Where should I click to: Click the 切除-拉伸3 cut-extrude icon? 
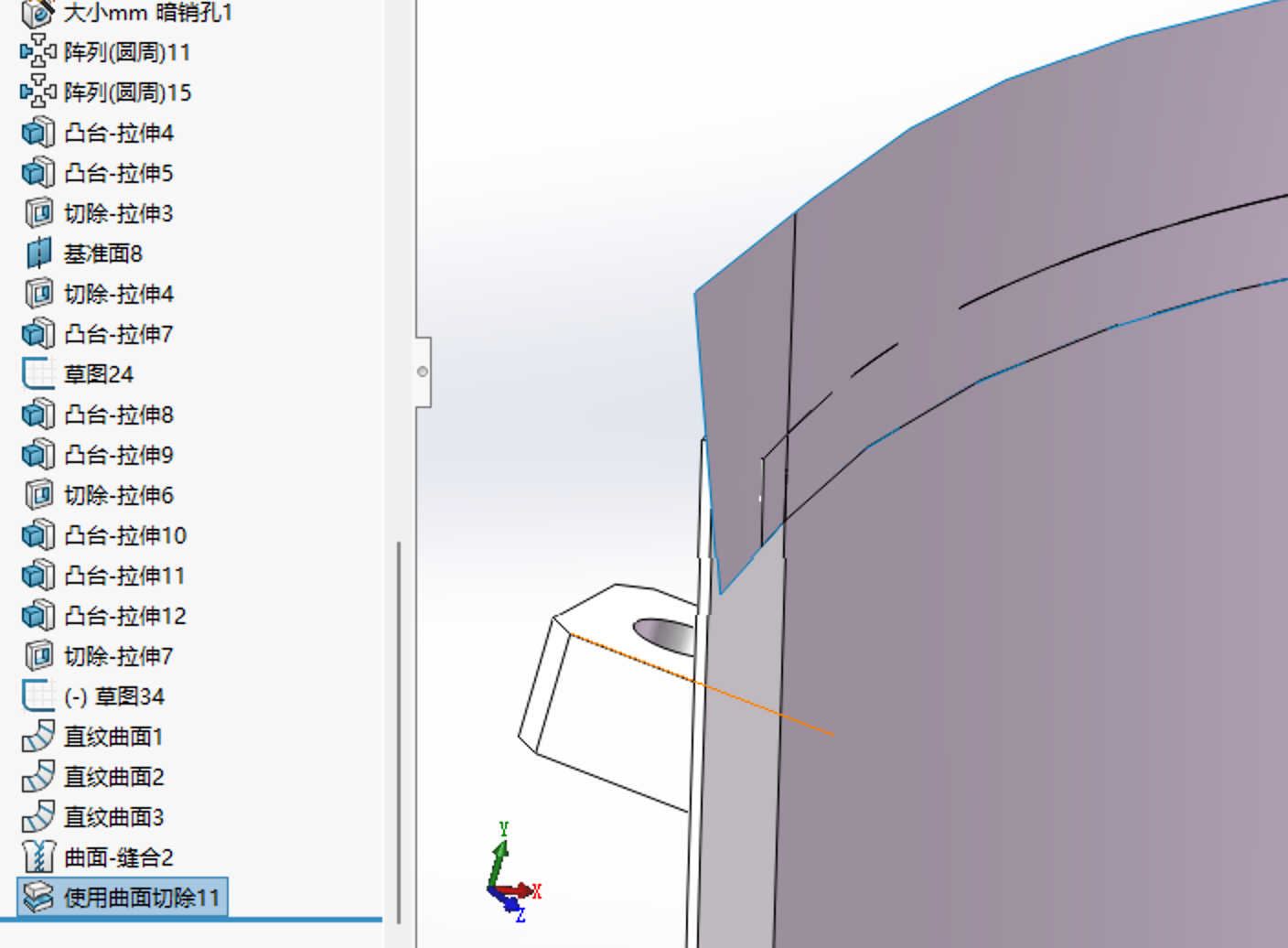pos(38,213)
